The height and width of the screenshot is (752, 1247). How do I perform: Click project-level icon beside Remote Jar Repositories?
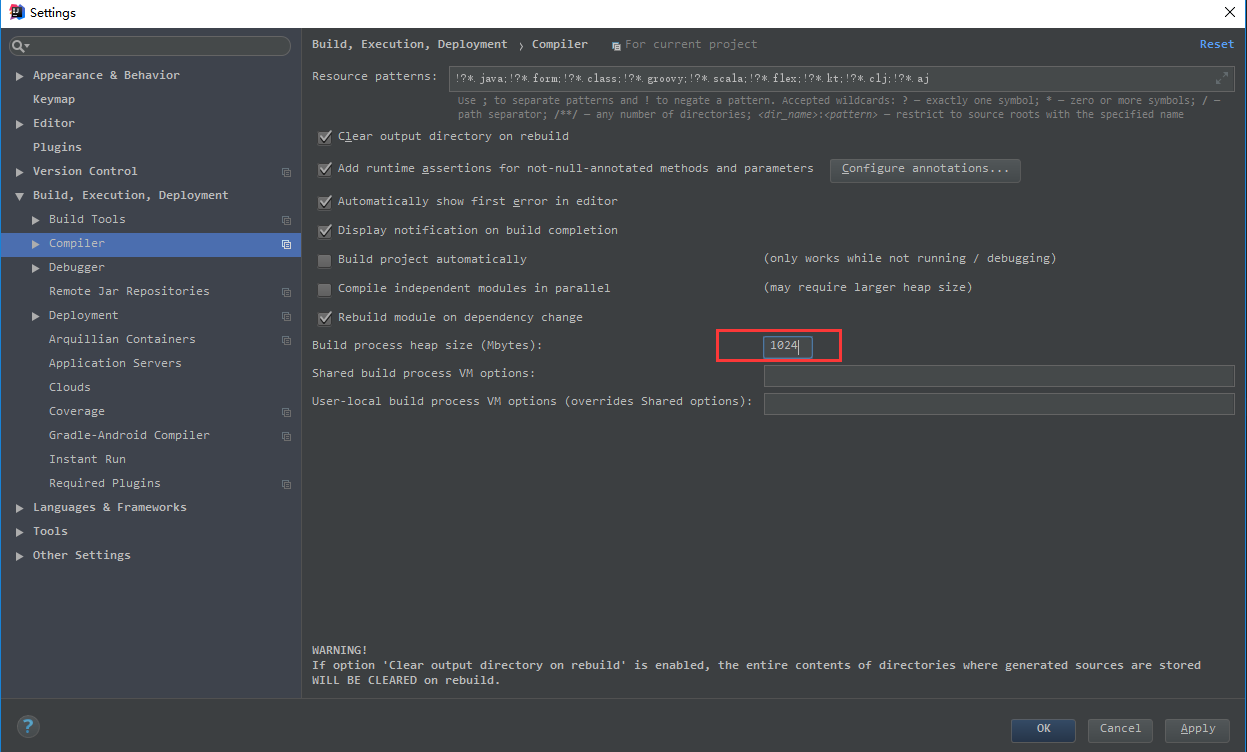286,292
